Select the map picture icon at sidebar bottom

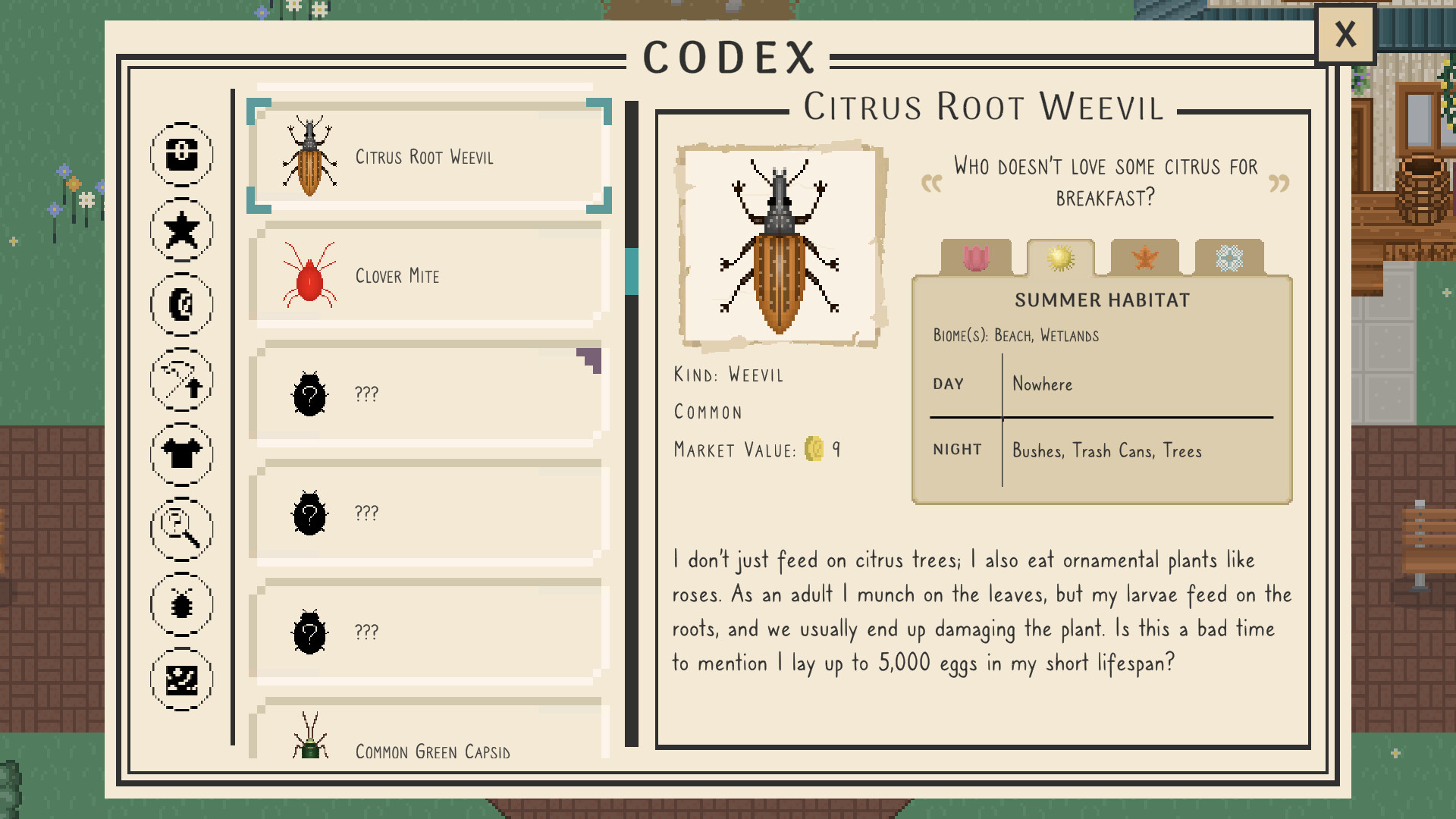click(182, 679)
